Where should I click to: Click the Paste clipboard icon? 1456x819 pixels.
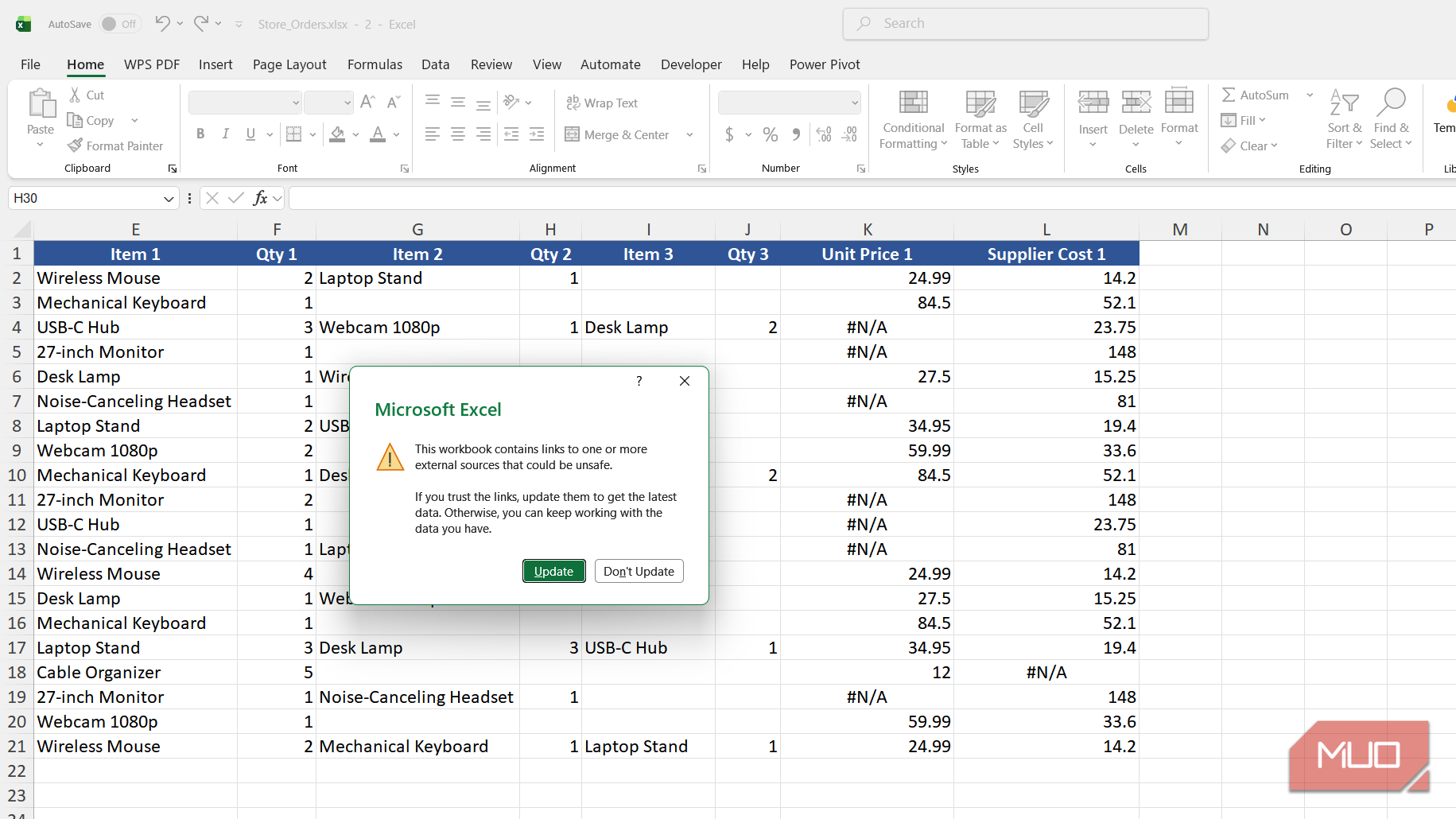(x=41, y=103)
